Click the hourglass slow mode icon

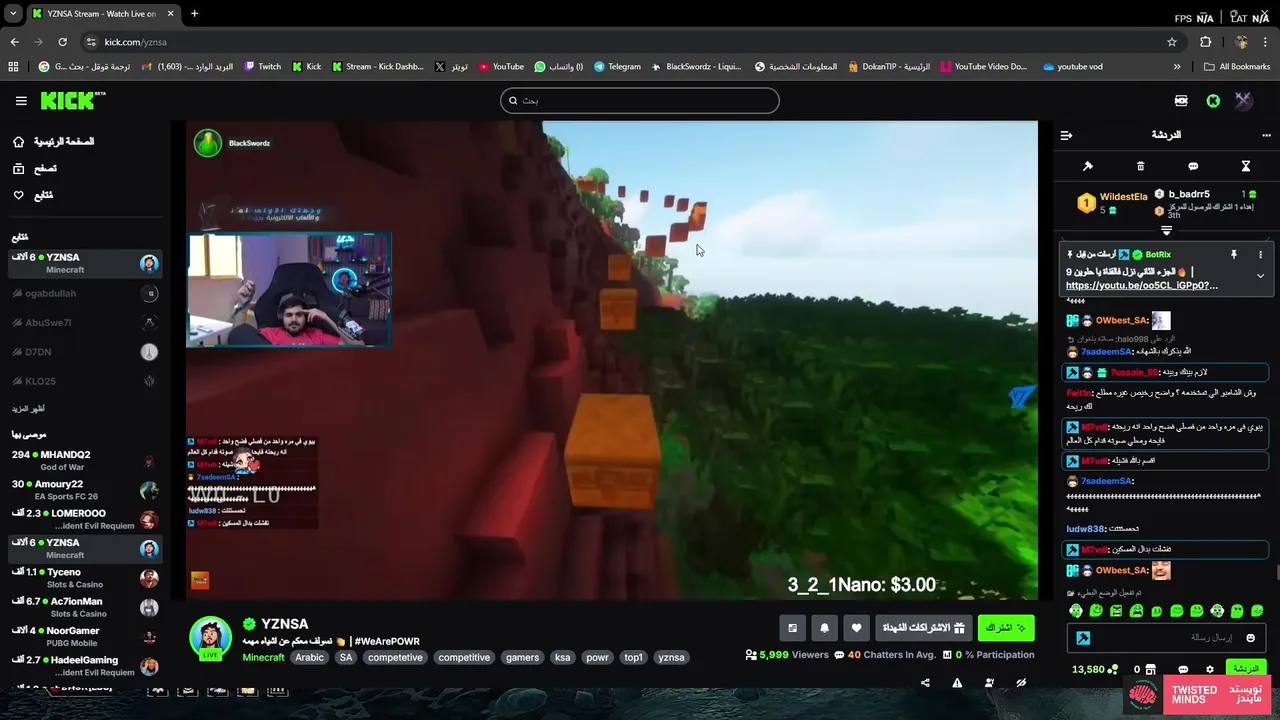1246,166
